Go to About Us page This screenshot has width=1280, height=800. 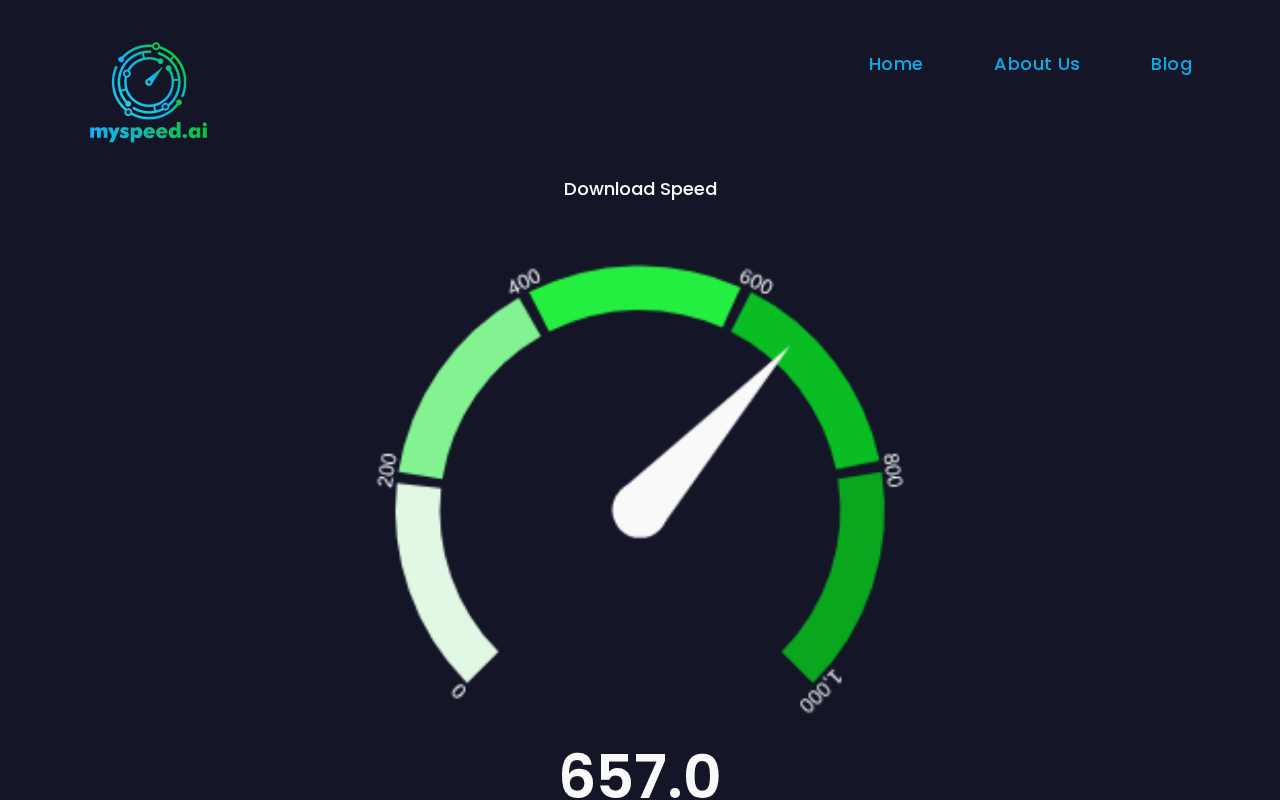[x=1037, y=64]
